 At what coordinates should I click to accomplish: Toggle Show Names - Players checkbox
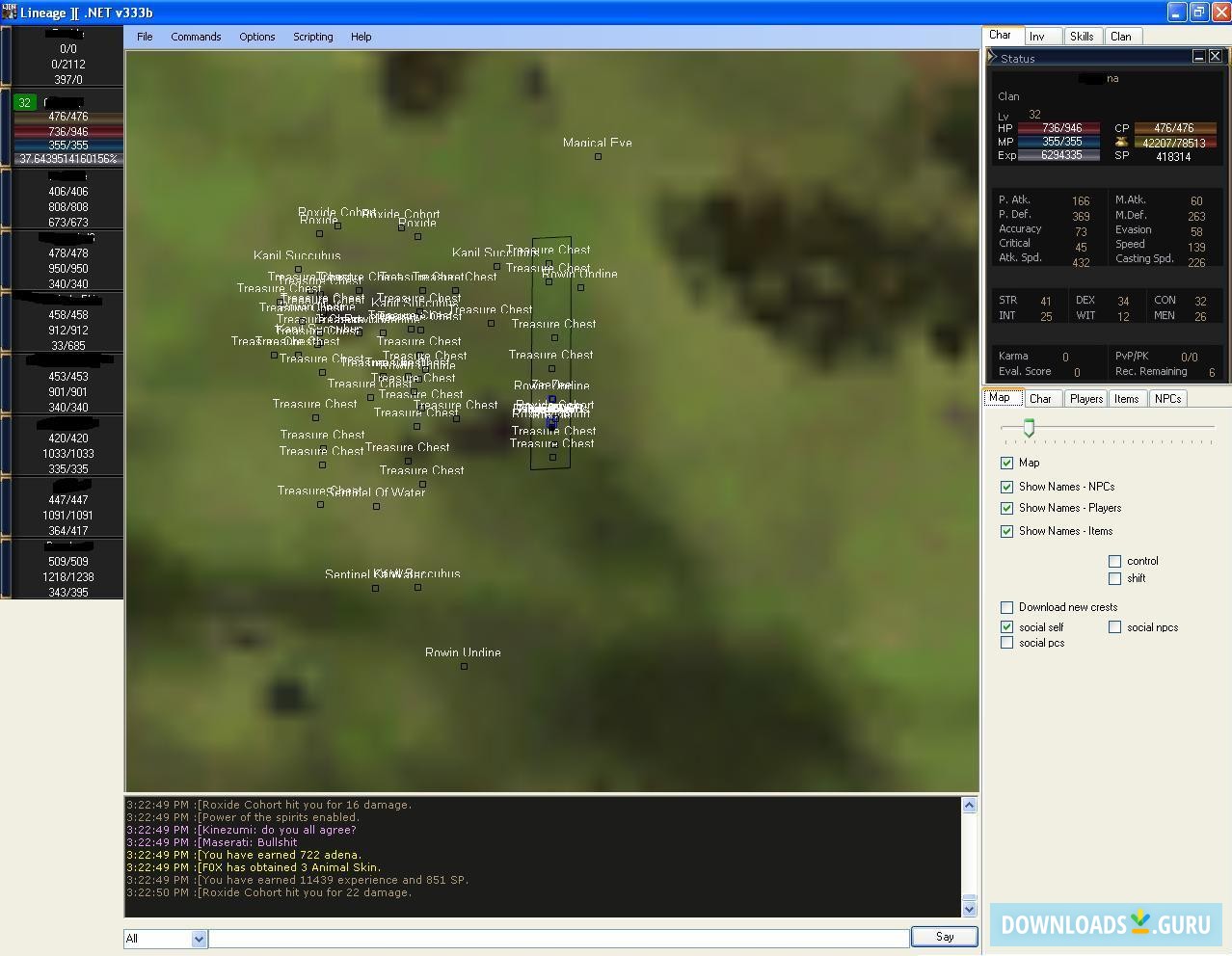tap(1007, 508)
